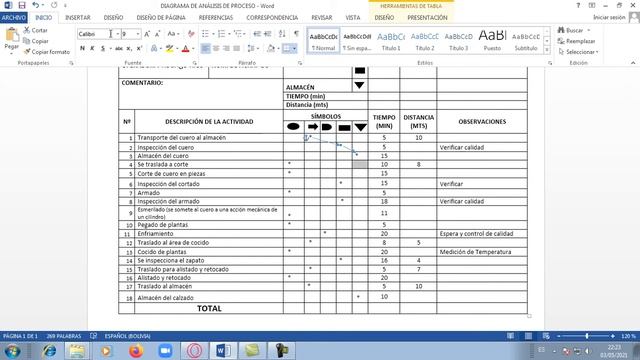Open Zoom app from taskbar
This screenshot has height=360, width=640.
point(165,351)
